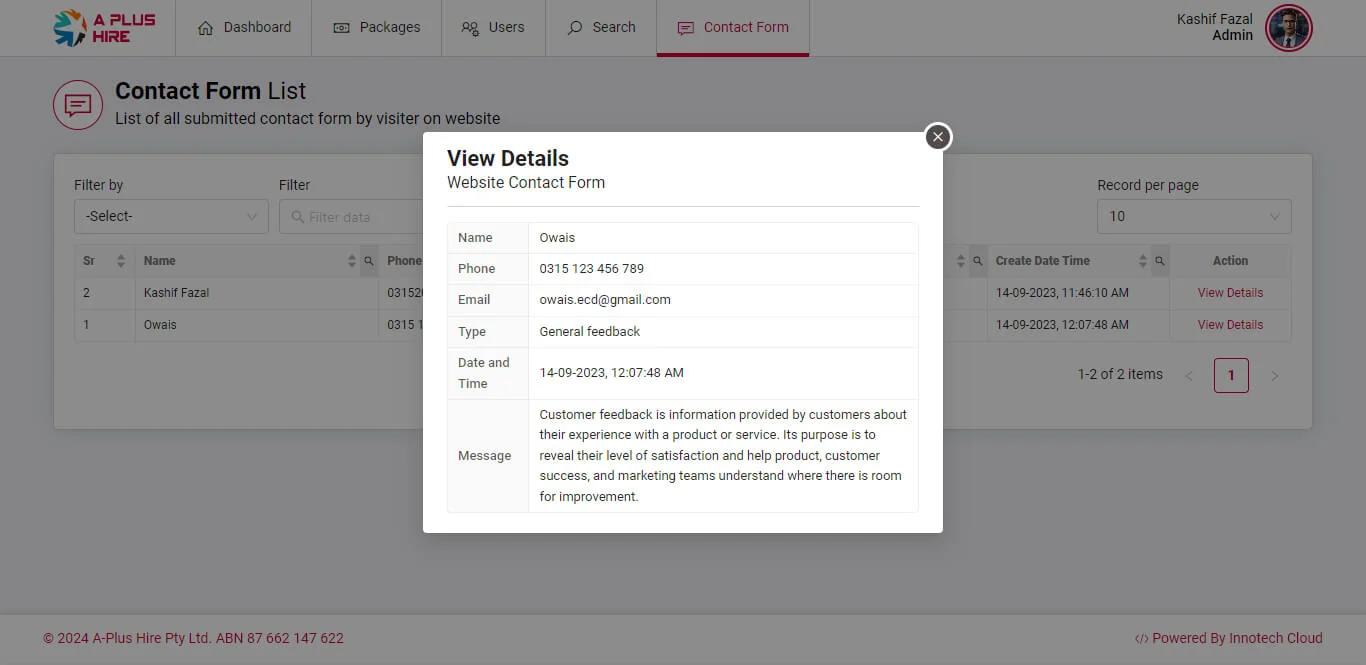Viewport: 1366px width, 665px height.
Task: Click search icon in Name column
Action: point(369,261)
